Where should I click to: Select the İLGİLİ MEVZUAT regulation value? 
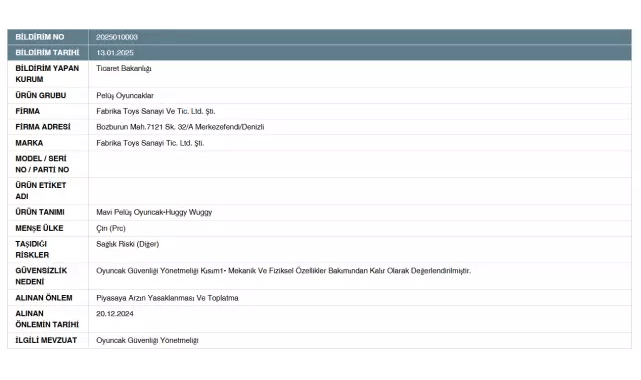[x=147, y=340]
